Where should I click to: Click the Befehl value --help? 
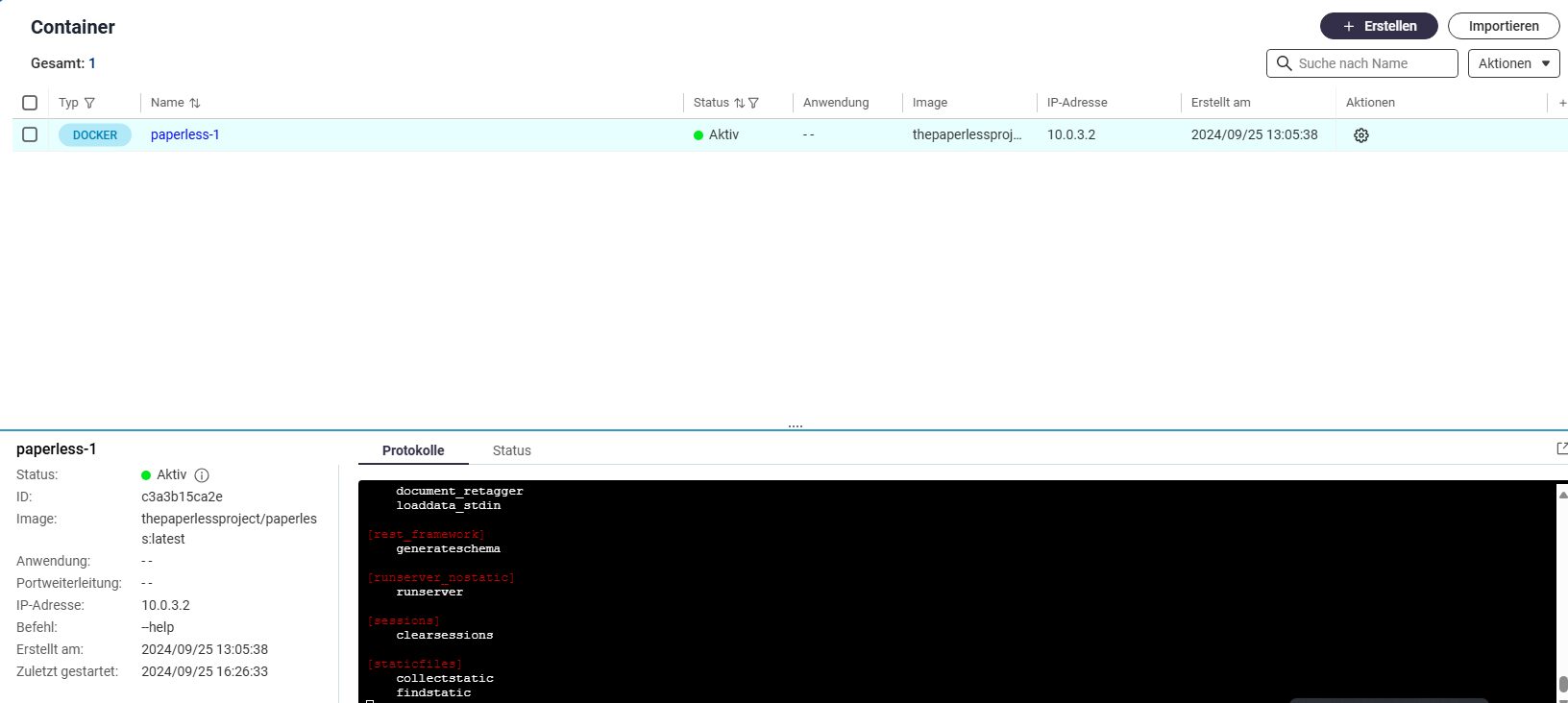pyautogui.click(x=158, y=627)
